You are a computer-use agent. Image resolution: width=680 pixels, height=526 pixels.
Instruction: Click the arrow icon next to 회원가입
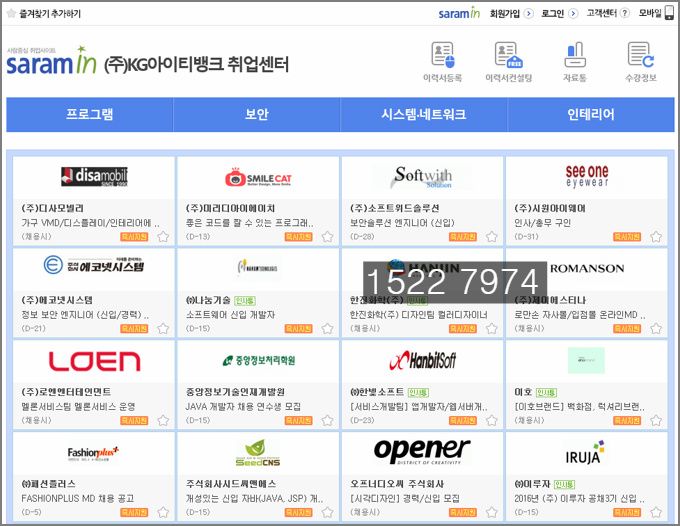[x=528, y=13]
